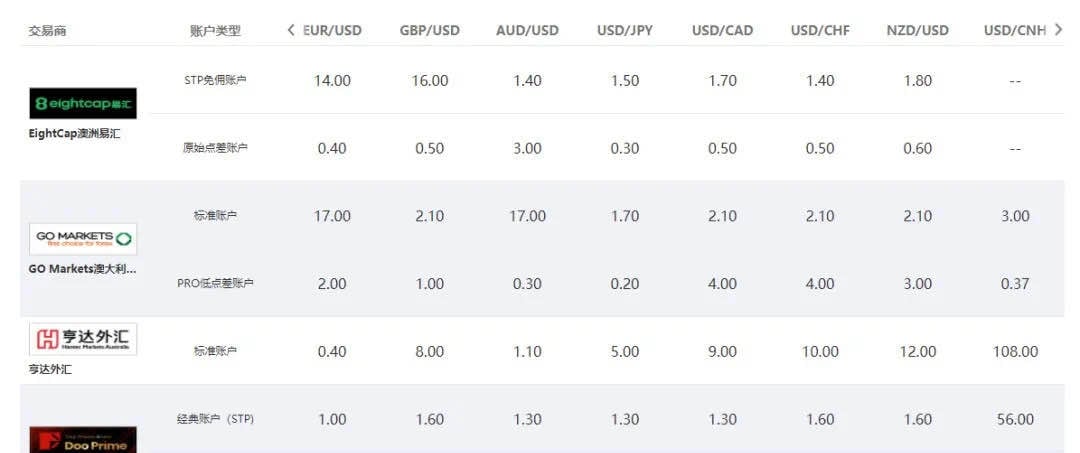This screenshot has width=1080, height=453.
Task: Click the 交易商 column header
Action: pos(48,31)
